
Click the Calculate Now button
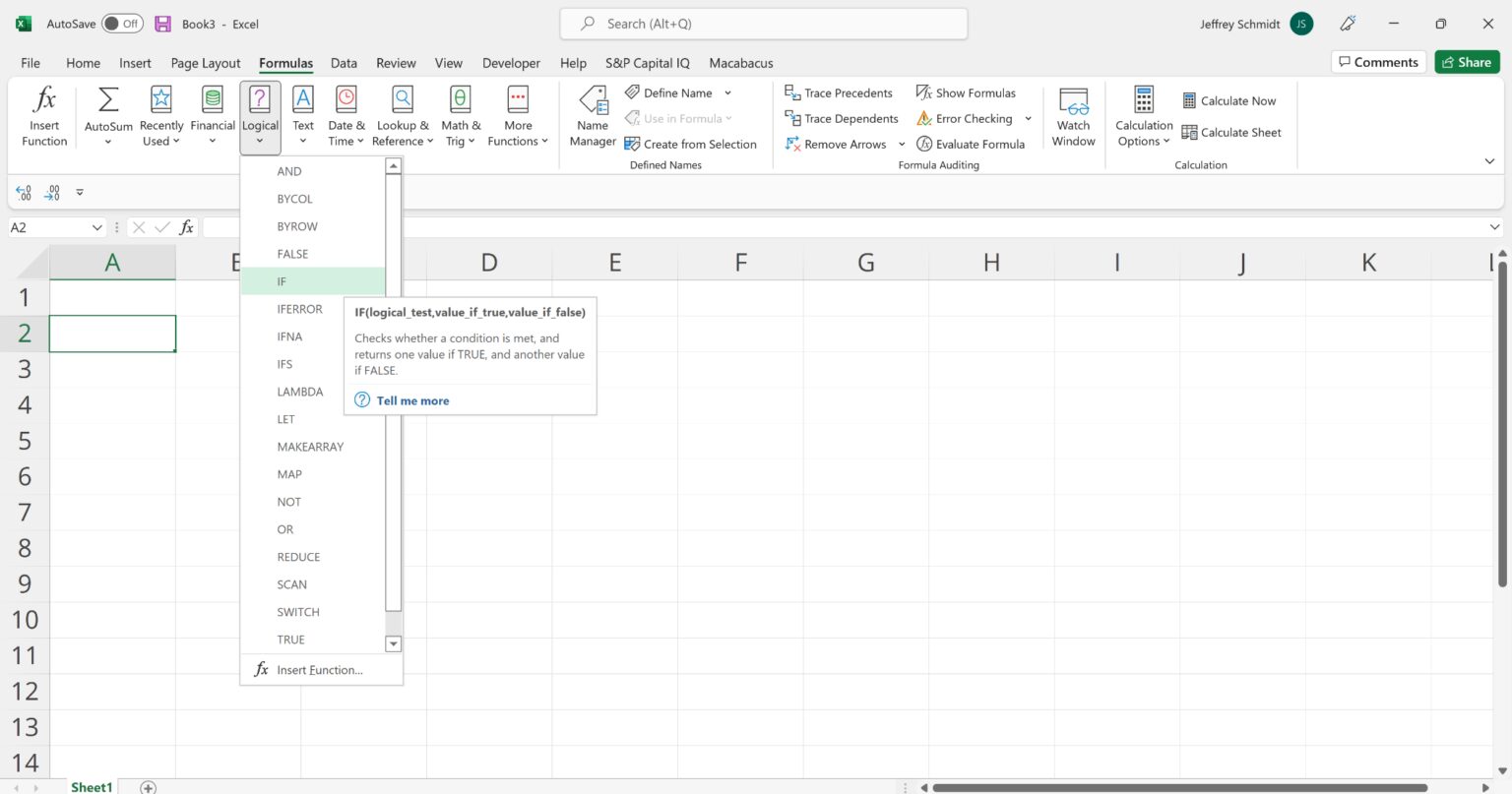click(1228, 100)
